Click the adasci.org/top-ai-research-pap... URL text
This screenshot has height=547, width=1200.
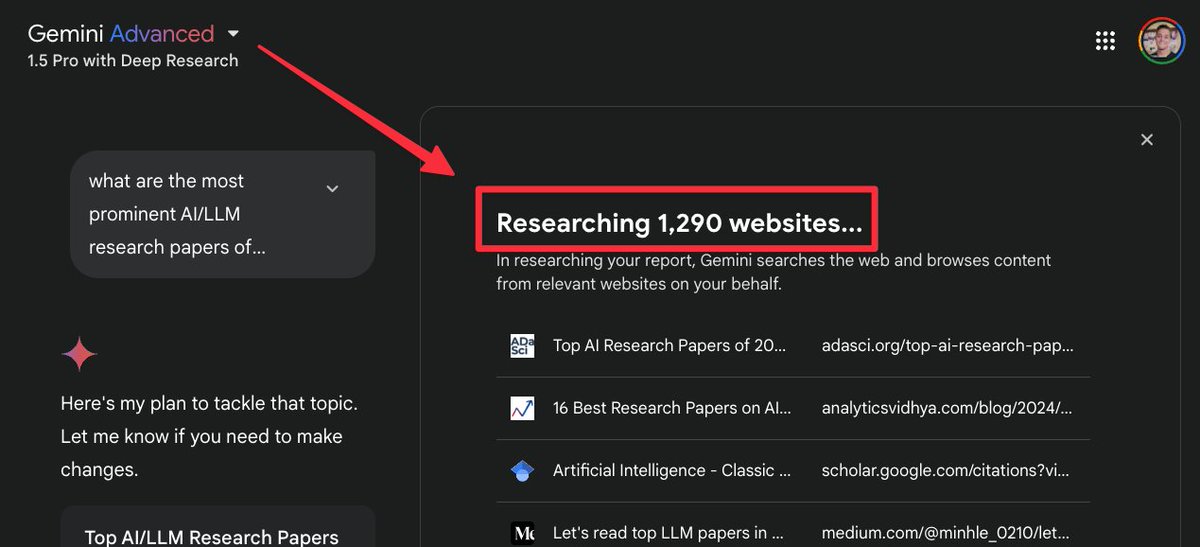[948, 346]
